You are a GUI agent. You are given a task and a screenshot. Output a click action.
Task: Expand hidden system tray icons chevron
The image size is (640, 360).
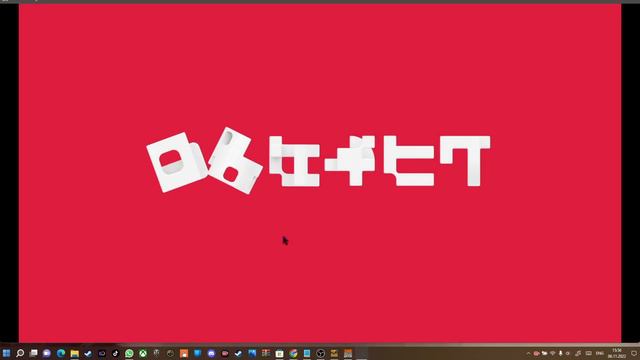point(528,353)
